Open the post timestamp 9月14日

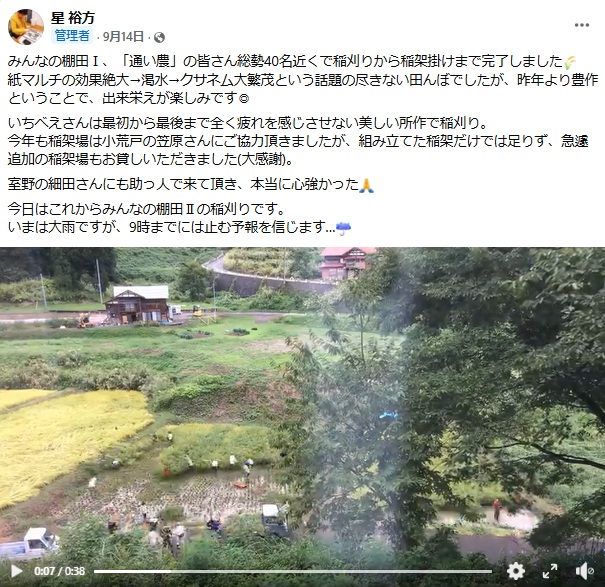click(x=123, y=37)
